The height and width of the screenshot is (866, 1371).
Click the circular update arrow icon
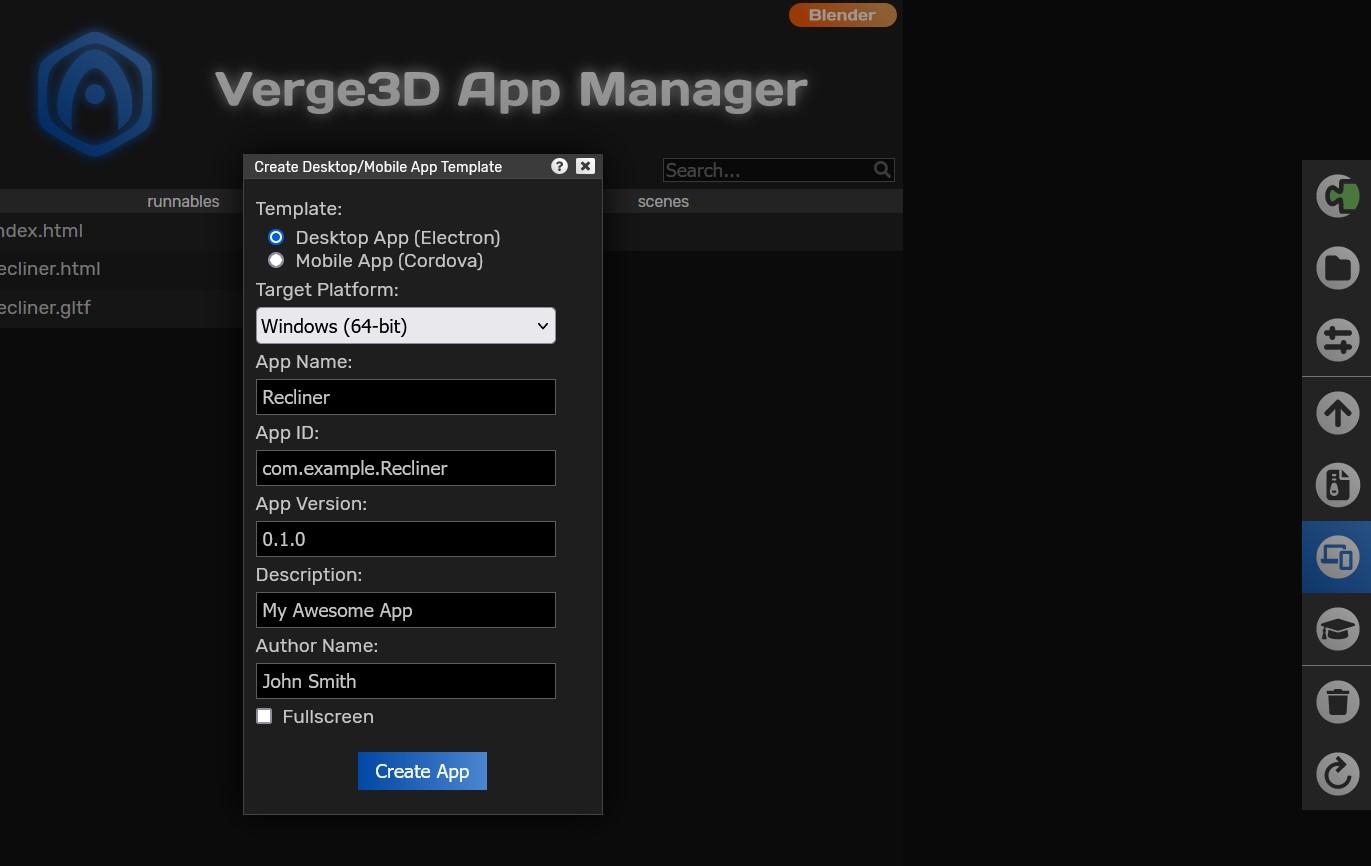(x=1337, y=774)
